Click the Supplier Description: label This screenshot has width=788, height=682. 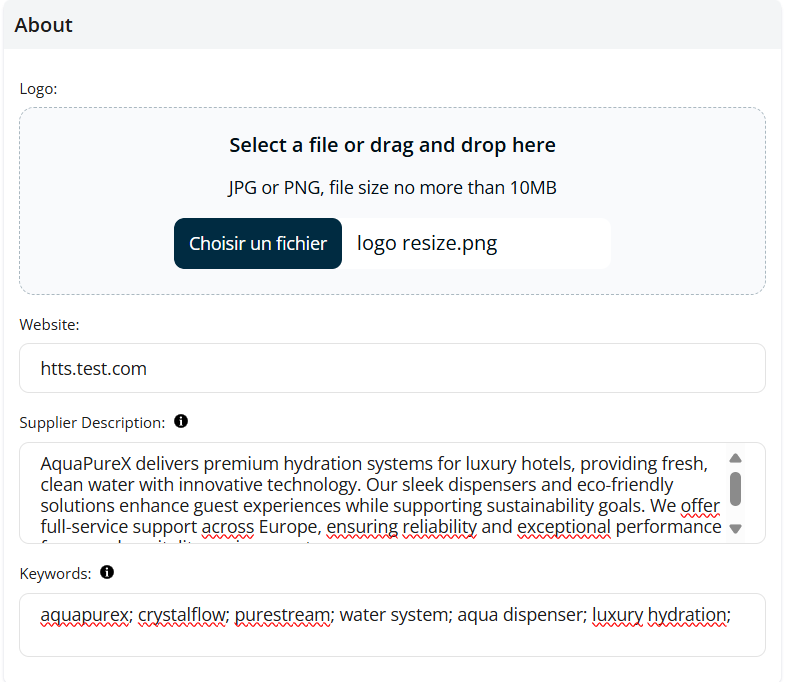[92, 423]
